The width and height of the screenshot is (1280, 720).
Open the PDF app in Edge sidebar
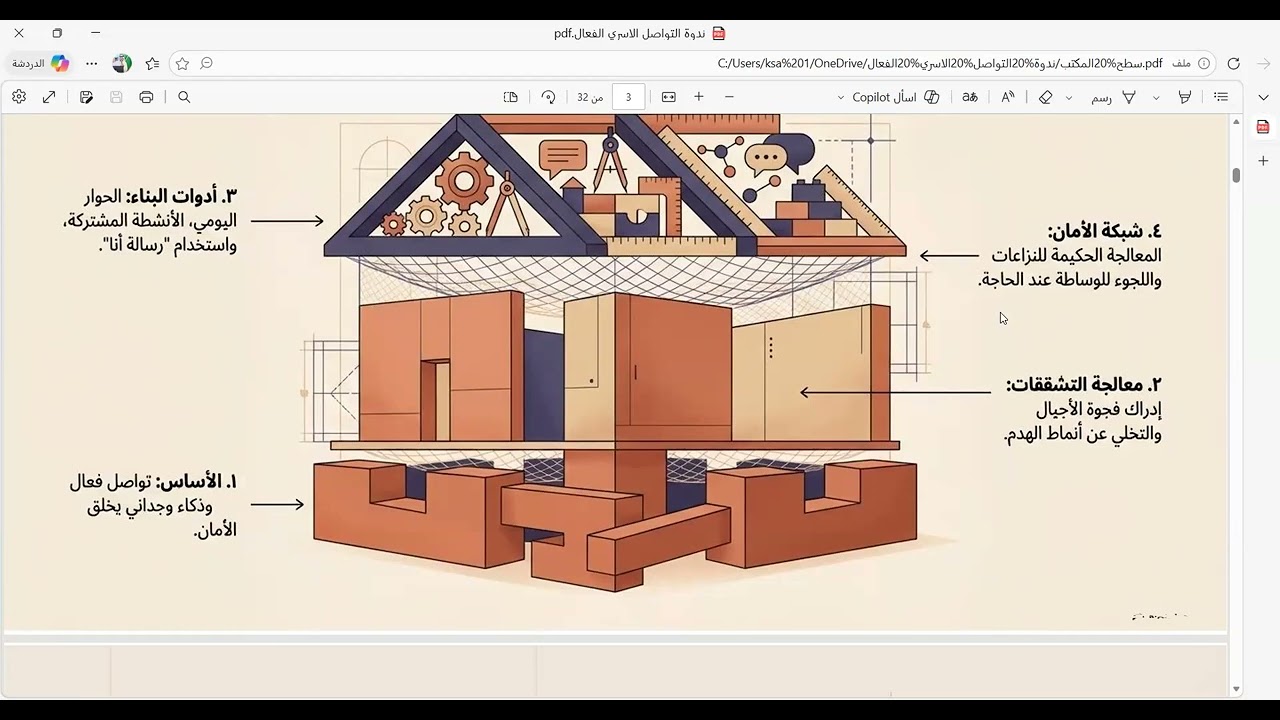click(x=1263, y=127)
